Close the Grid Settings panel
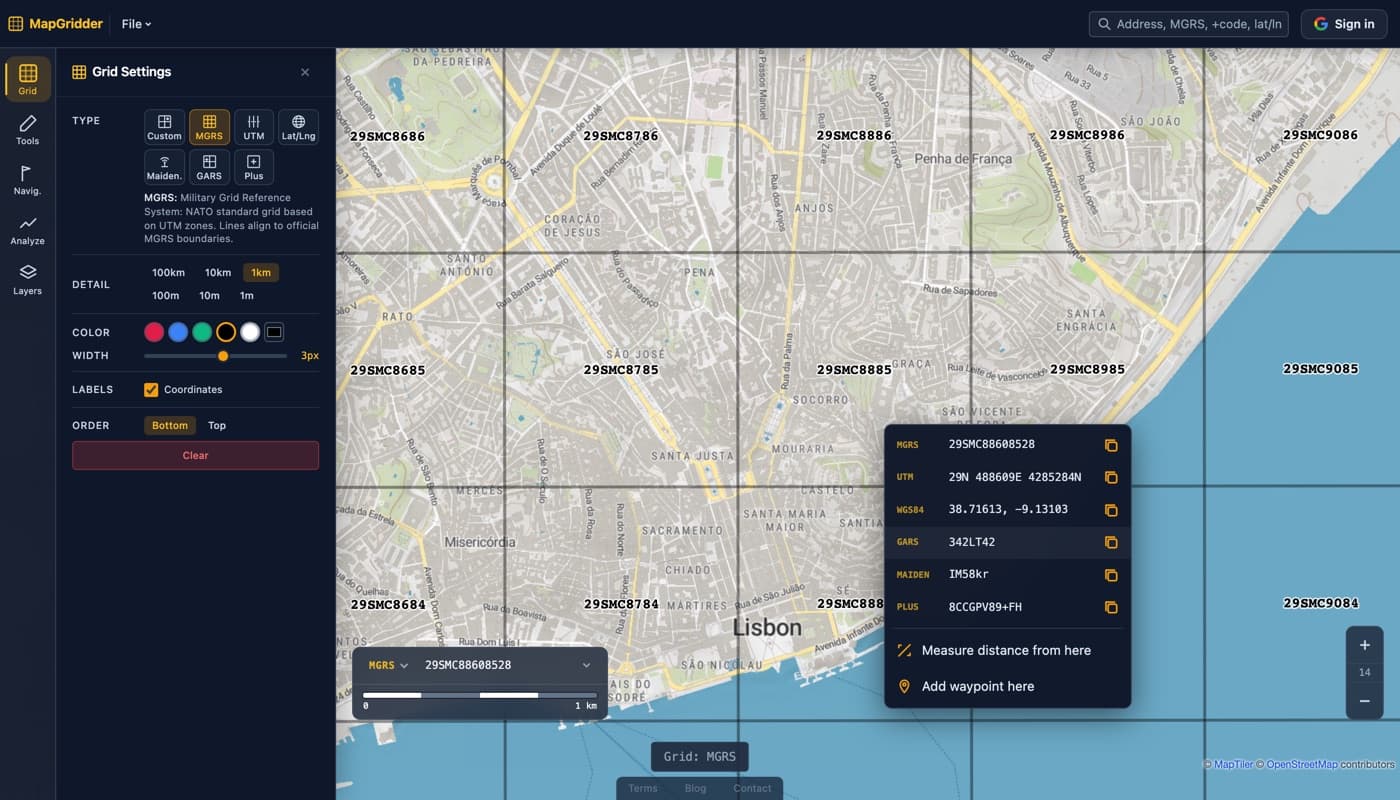This screenshot has width=1400, height=800. click(x=305, y=72)
